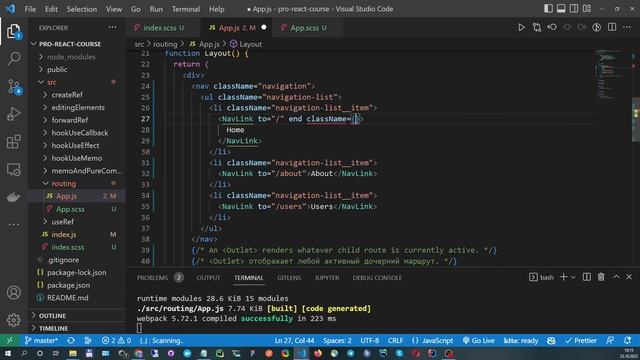640x360 pixels.
Task: Maximize the terminal panel size
Action: pos(616,277)
